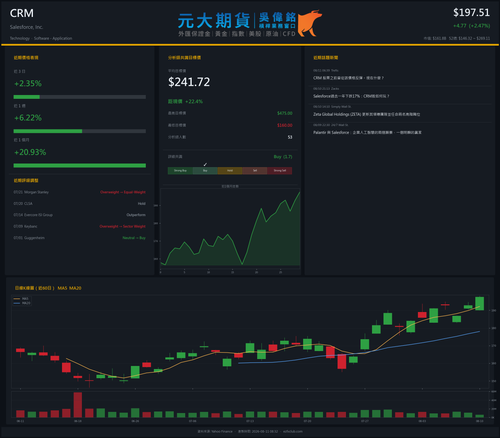500x438 pixels.
Task: Click the green monthly trend area chart
Action: pyautogui.click(x=230, y=228)
